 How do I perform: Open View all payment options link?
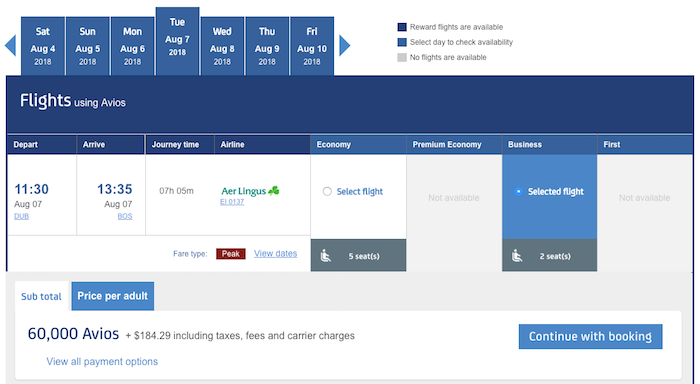tap(102, 362)
